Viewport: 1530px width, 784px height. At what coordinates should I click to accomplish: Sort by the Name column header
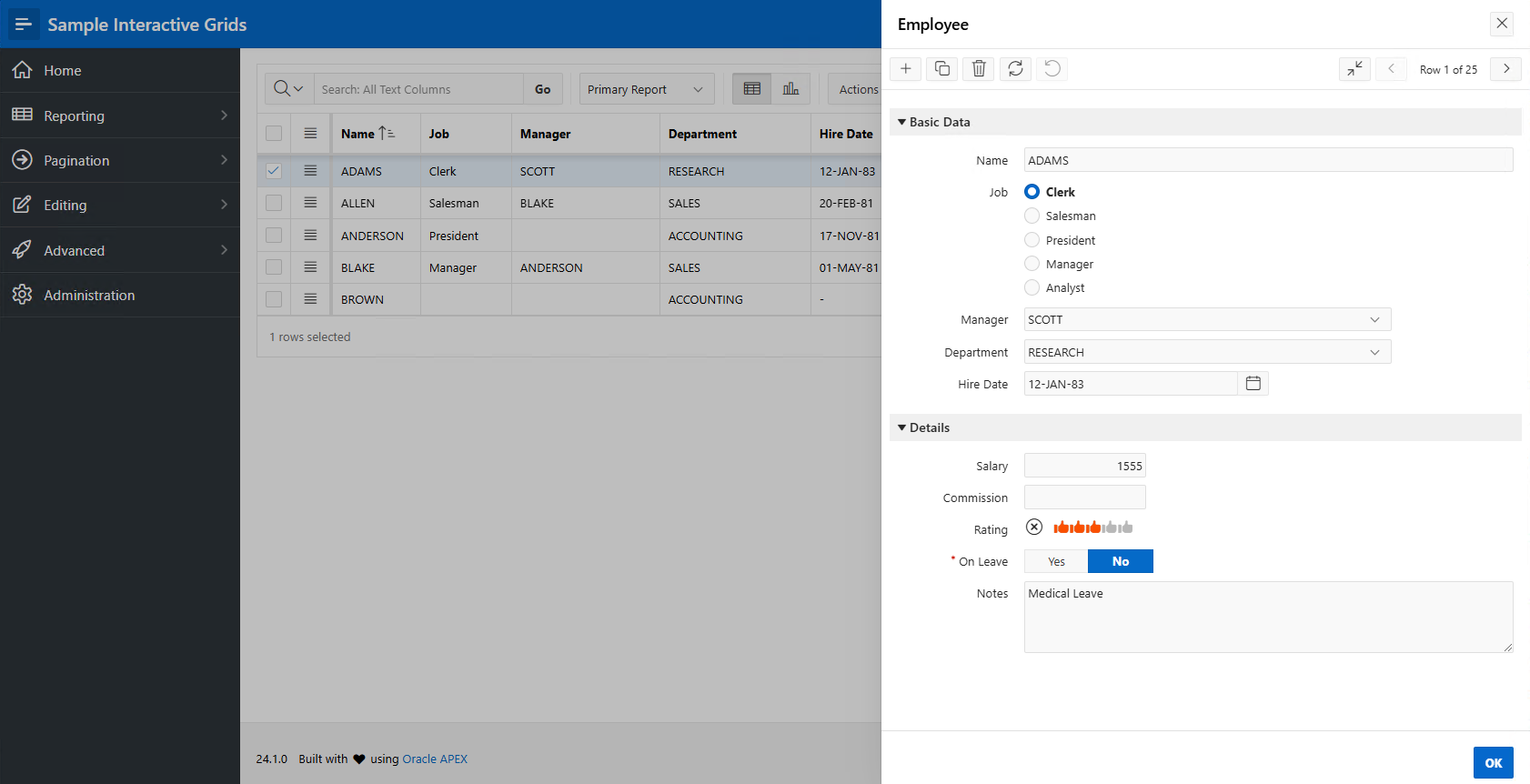pos(376,134)
